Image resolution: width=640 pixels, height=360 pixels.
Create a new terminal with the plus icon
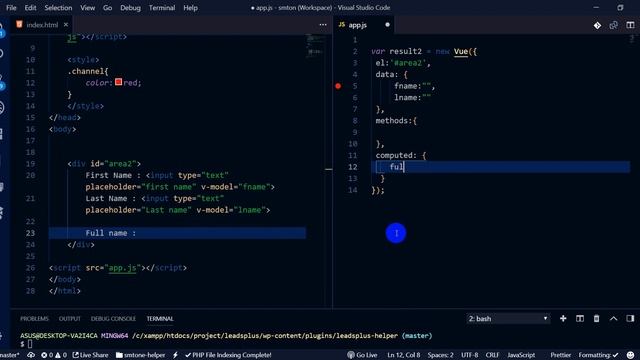[x=563, y=318]
